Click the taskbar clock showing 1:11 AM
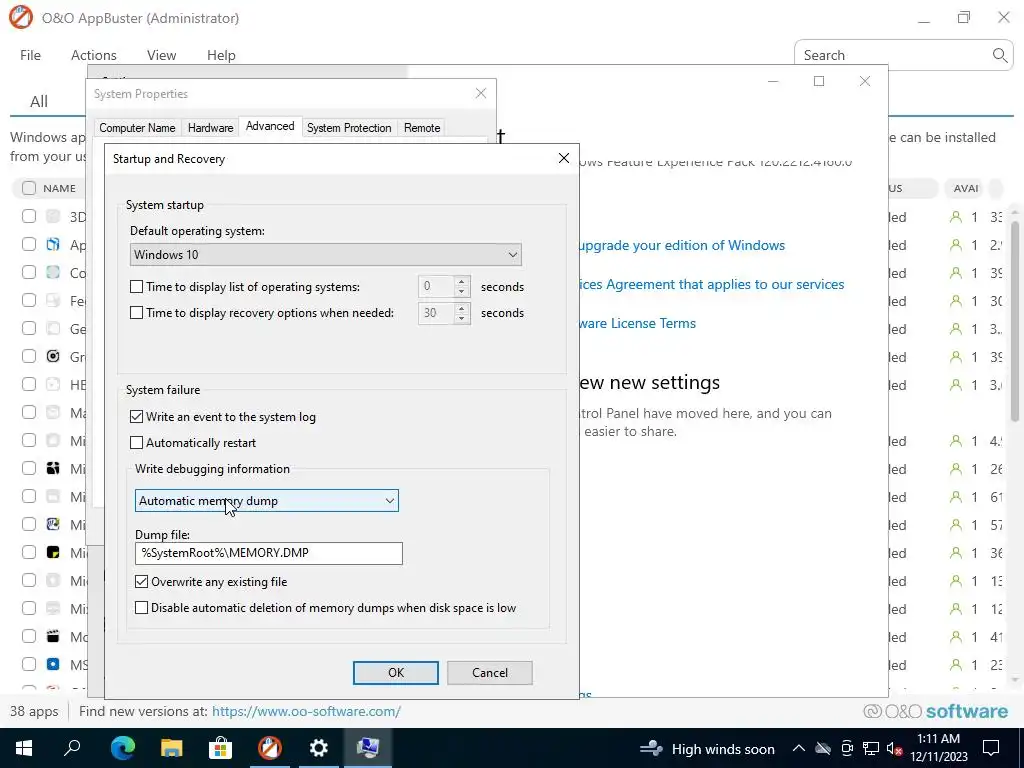 pyautogui.click(x=938, y=748)
